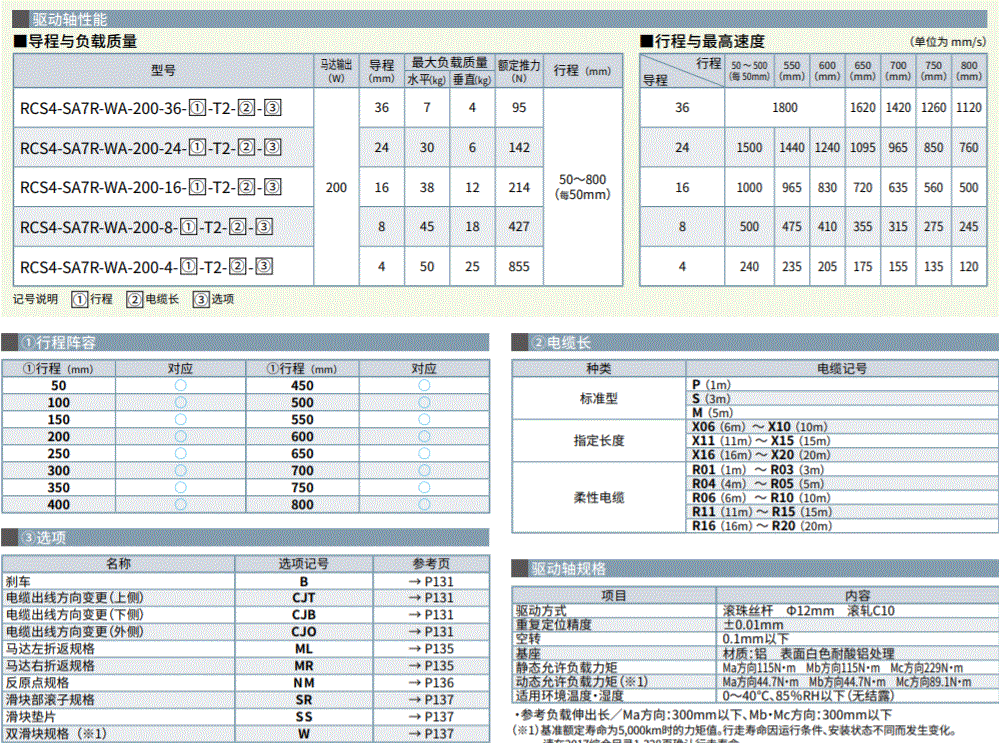999x743 pixels.
Task: Select the 240 speed value for lead 4
Action: (749, 266)
